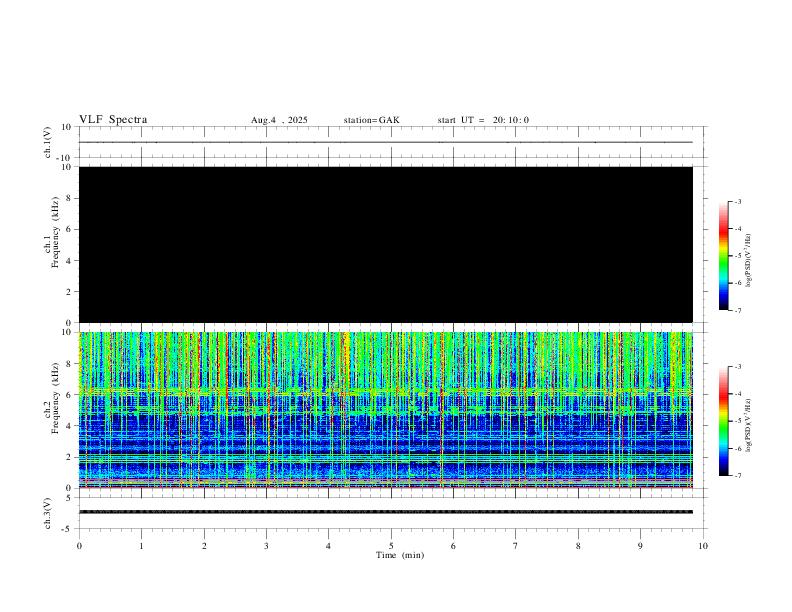Click the ch.1 "Frequency (kHz)" axis label
792x612 pixels.
click(x=55, y=232)
